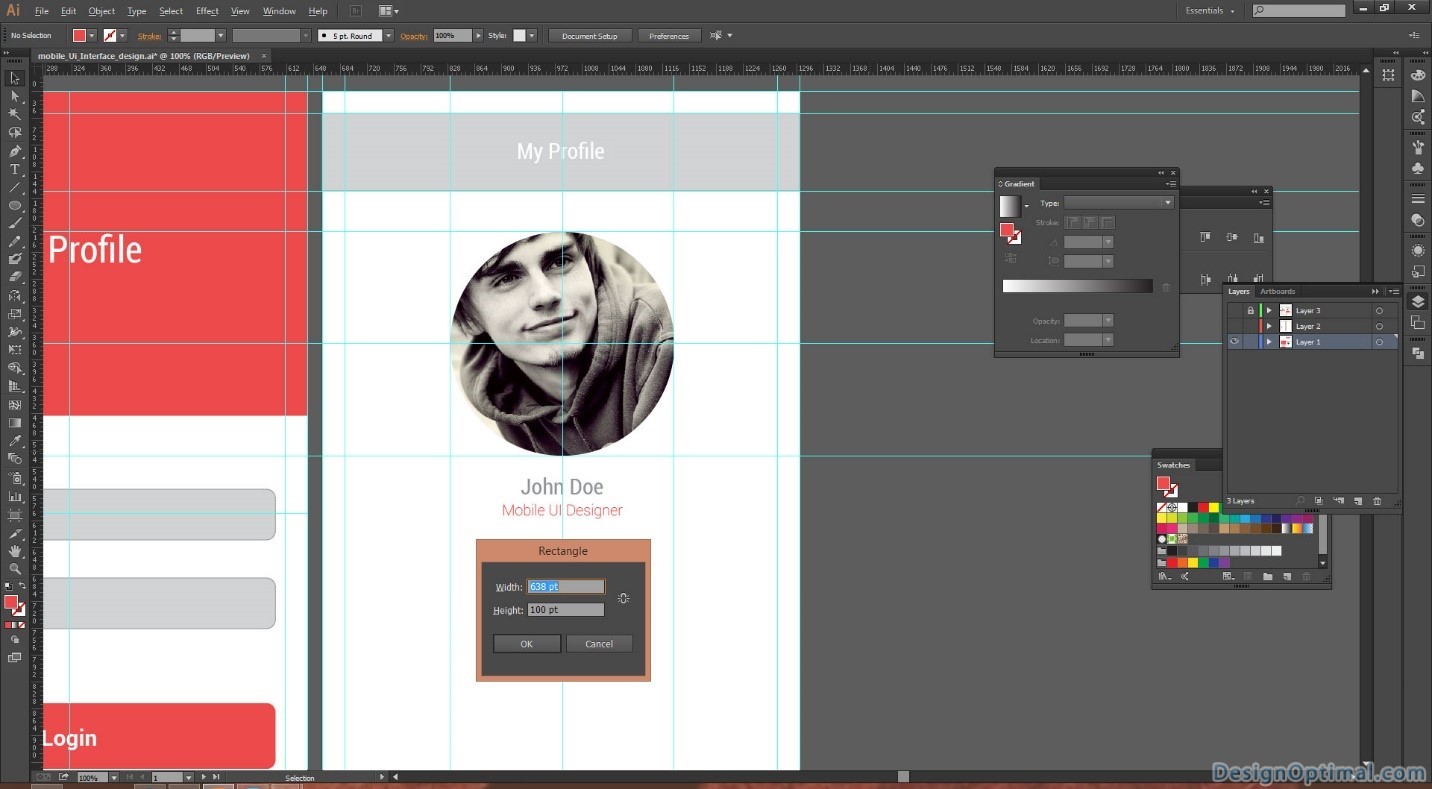Screen dimensions: 1432x789
Task: Open Swatch Libraries menu icon
Action: [1164, 577]
